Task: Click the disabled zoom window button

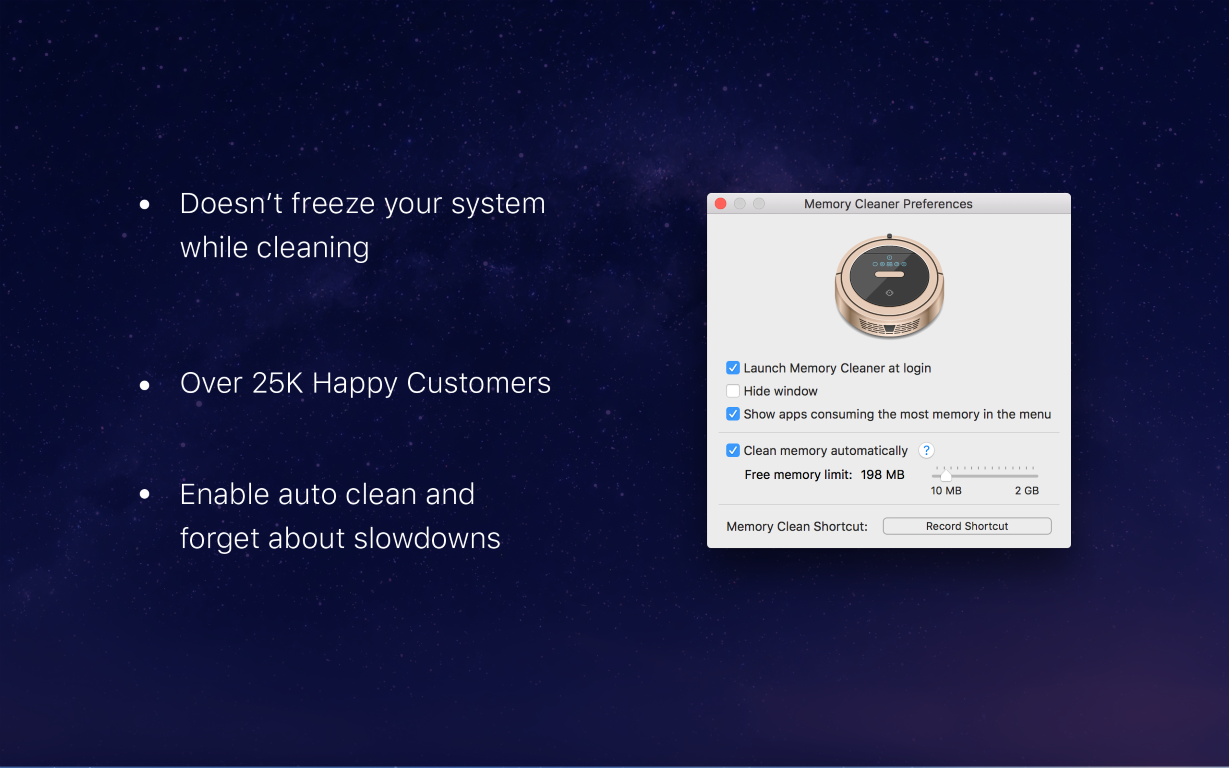Action: (x=759, y=204)
